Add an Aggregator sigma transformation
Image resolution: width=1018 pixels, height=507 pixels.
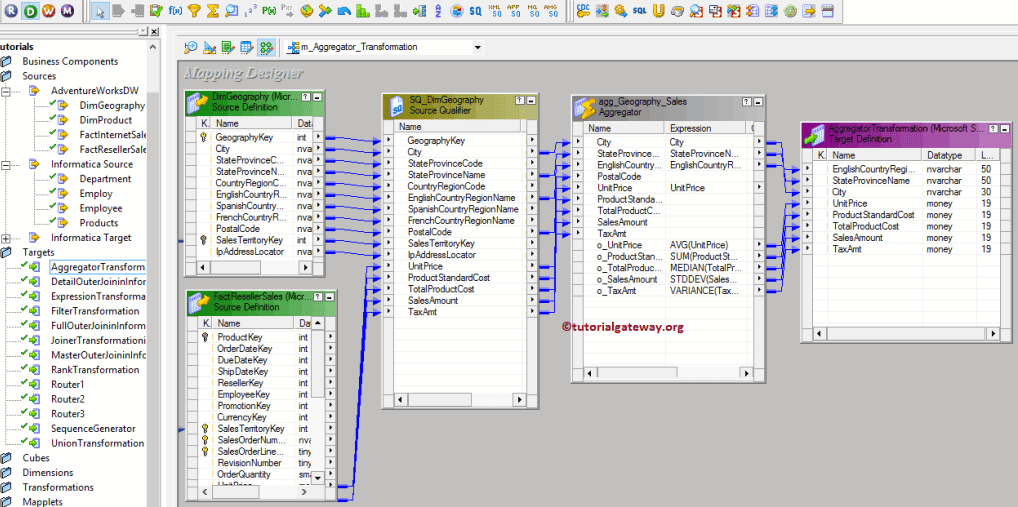point(212,10)
